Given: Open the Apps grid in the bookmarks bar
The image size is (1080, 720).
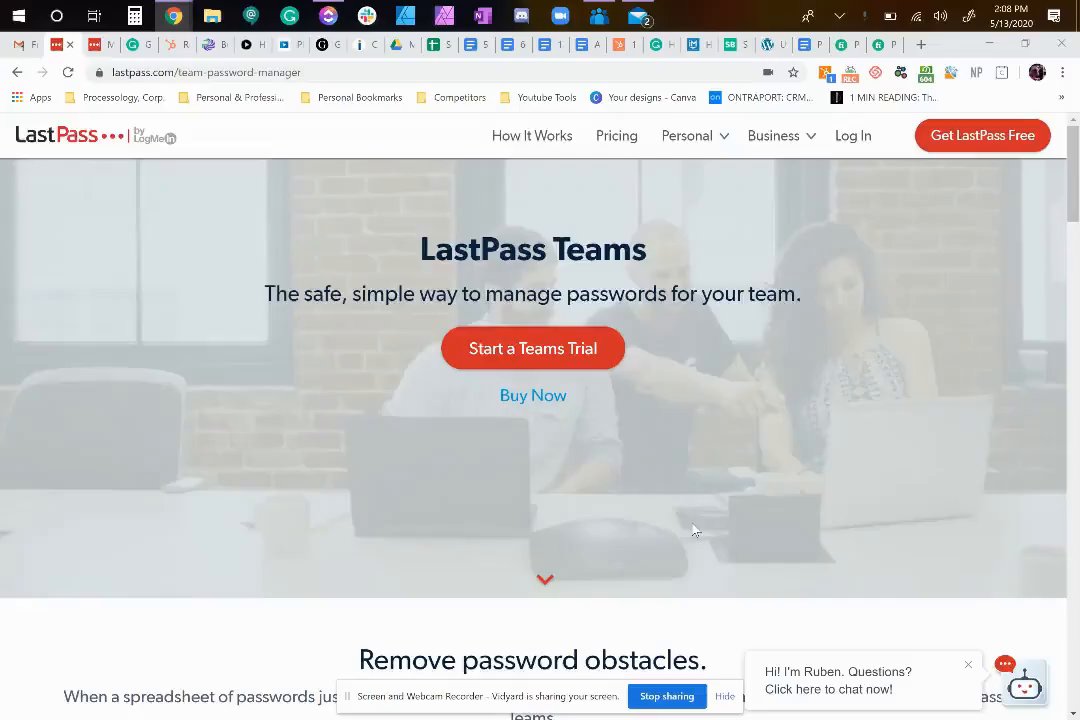Looking at the screenshot, I should coord(32,98).
